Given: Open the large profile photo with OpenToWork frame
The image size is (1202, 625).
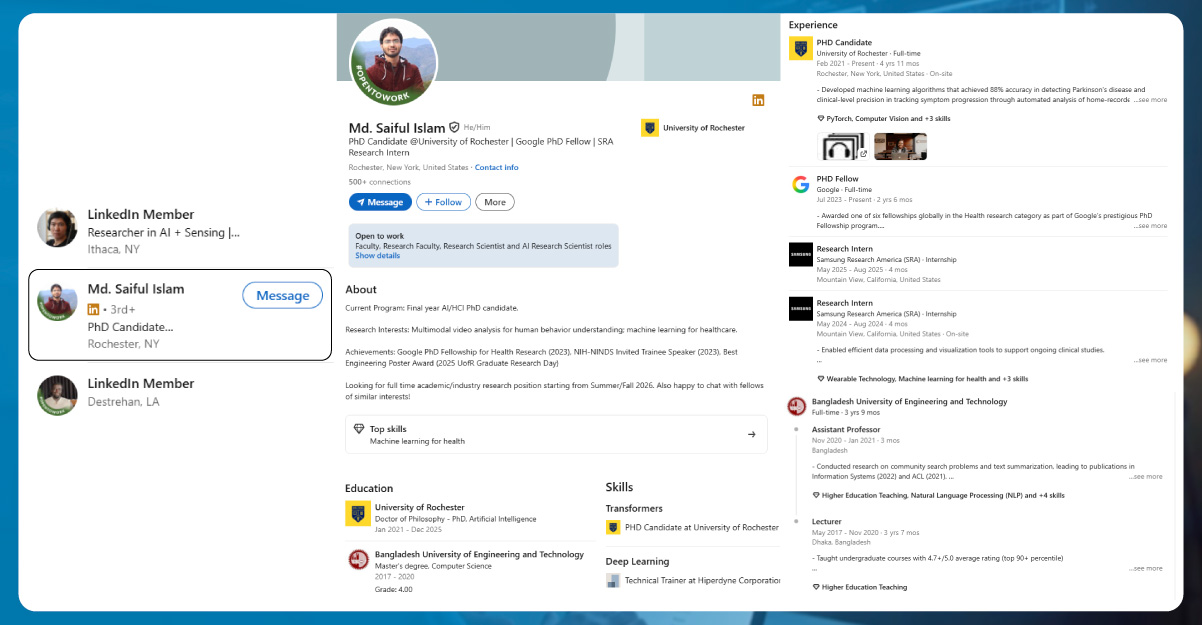Looking at the screenshot, I should point(392,62).
